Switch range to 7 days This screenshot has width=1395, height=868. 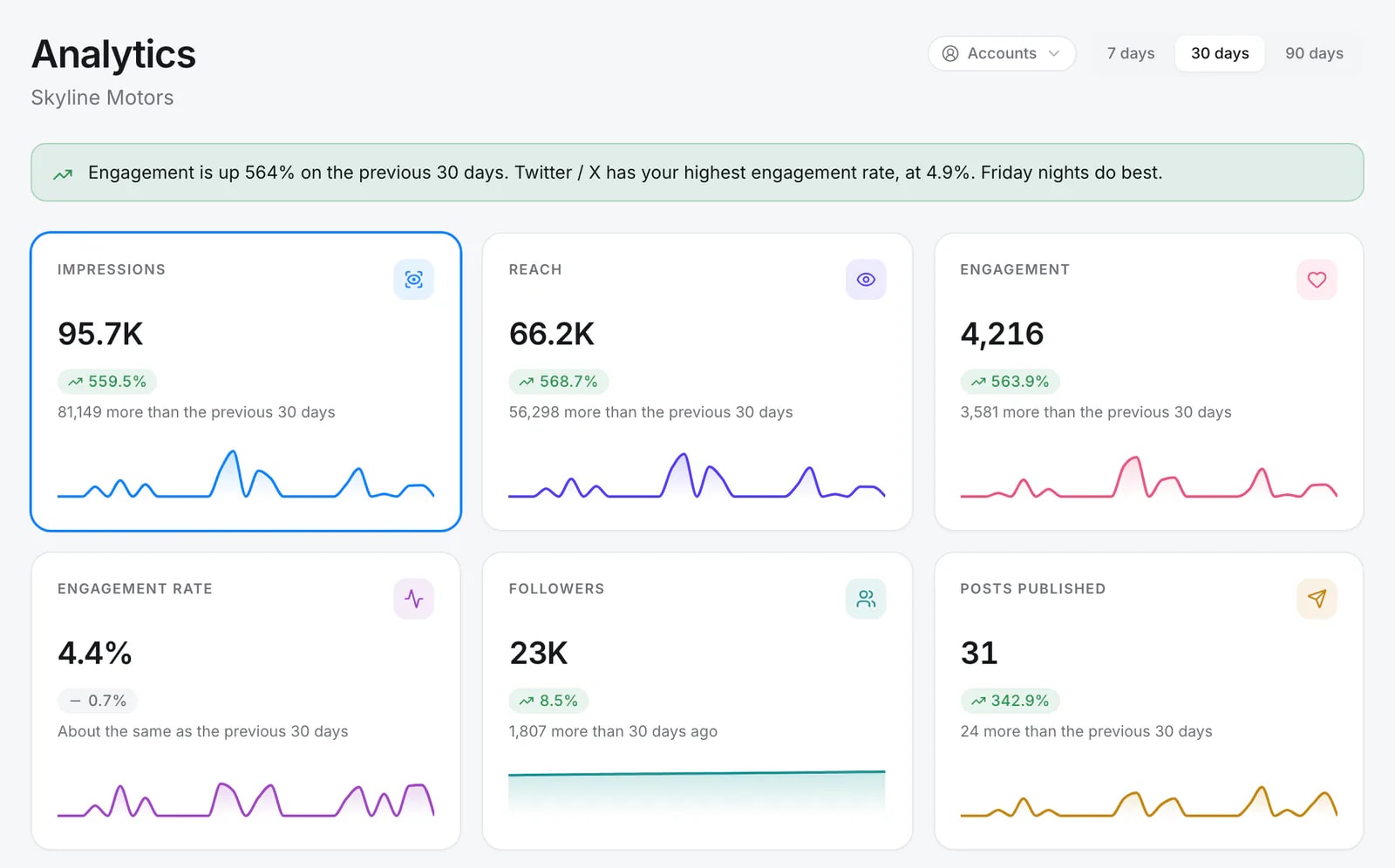1131,53
